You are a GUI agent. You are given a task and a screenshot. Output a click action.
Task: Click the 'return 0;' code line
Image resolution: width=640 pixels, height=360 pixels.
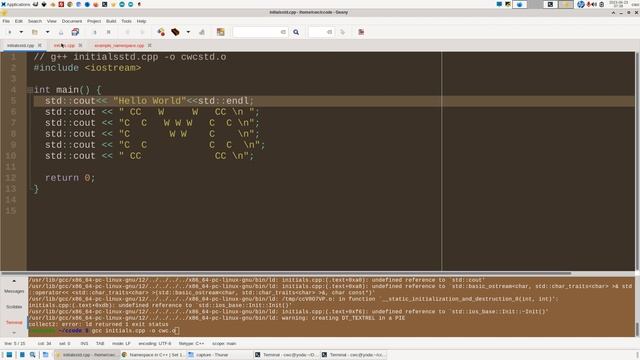click(70, 178)
